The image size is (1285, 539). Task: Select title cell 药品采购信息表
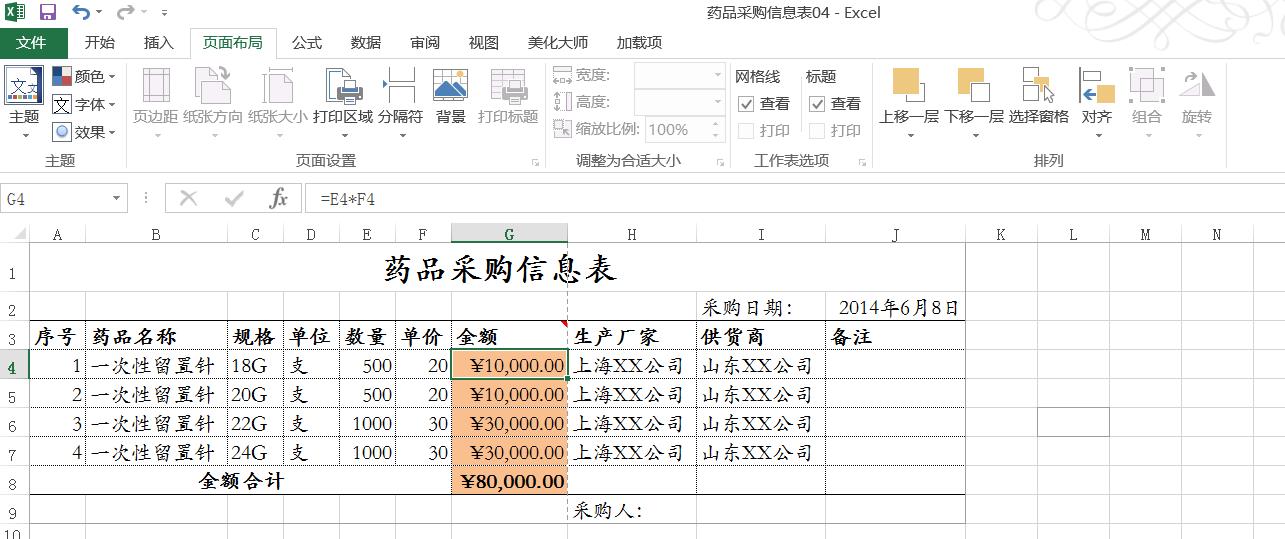[x=498, y=268]
